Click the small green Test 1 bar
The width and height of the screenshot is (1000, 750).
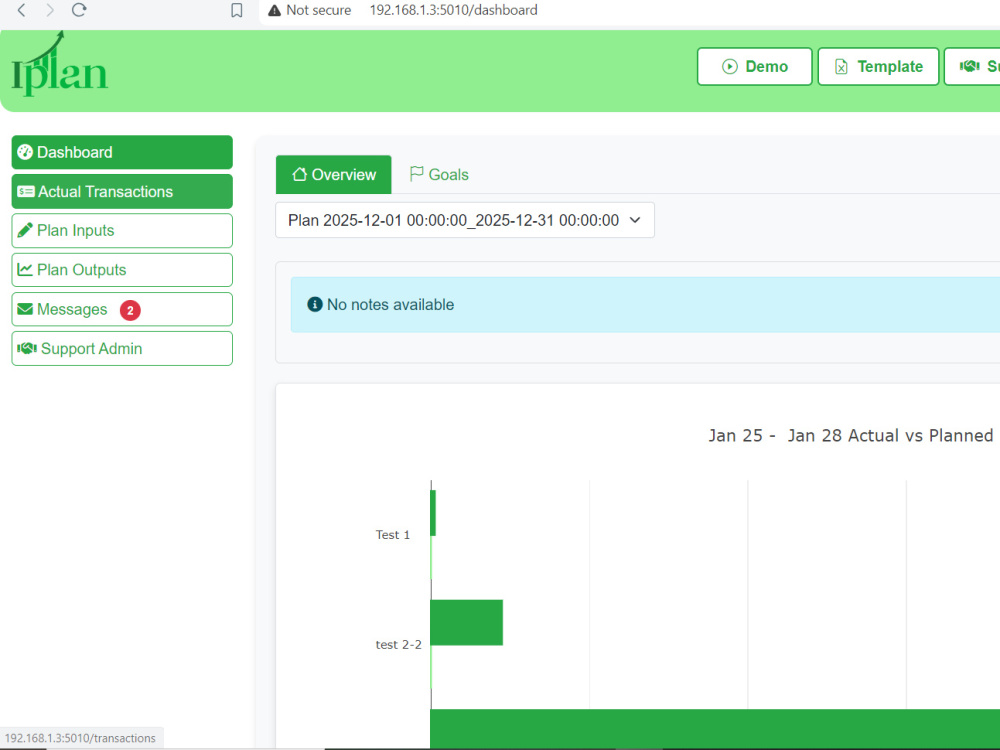tap(434, 513)
